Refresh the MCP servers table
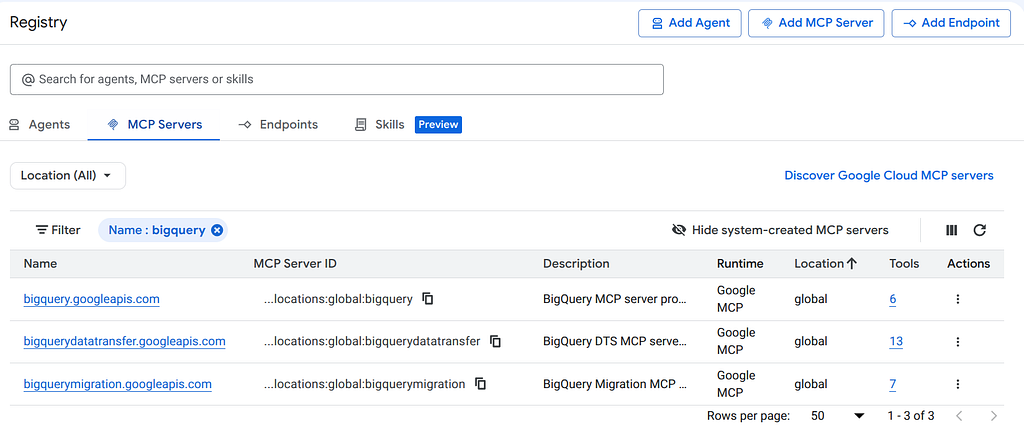The image size is (1024, 426). [980, 230]
